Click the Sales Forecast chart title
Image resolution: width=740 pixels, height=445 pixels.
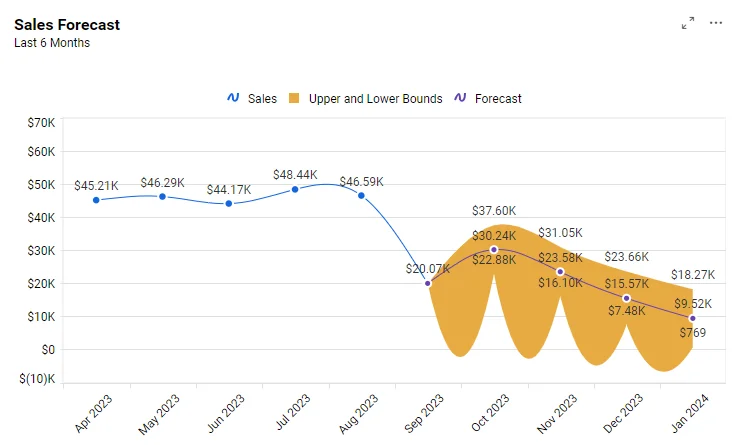(x=67, y=25)
